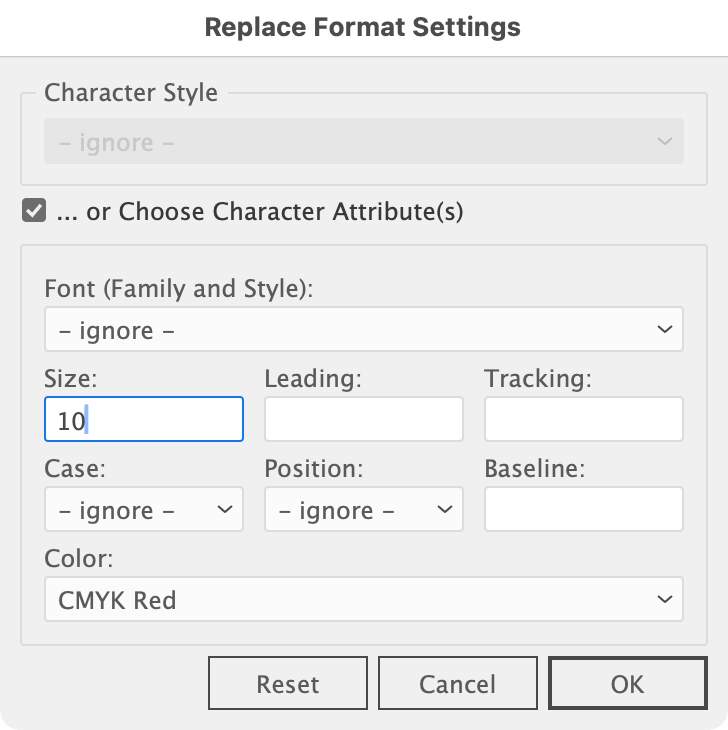The height and width of the screenshot is (730, 728).
Task: Open the Font Family and Style dropdown
Action: tap(363, 329)
